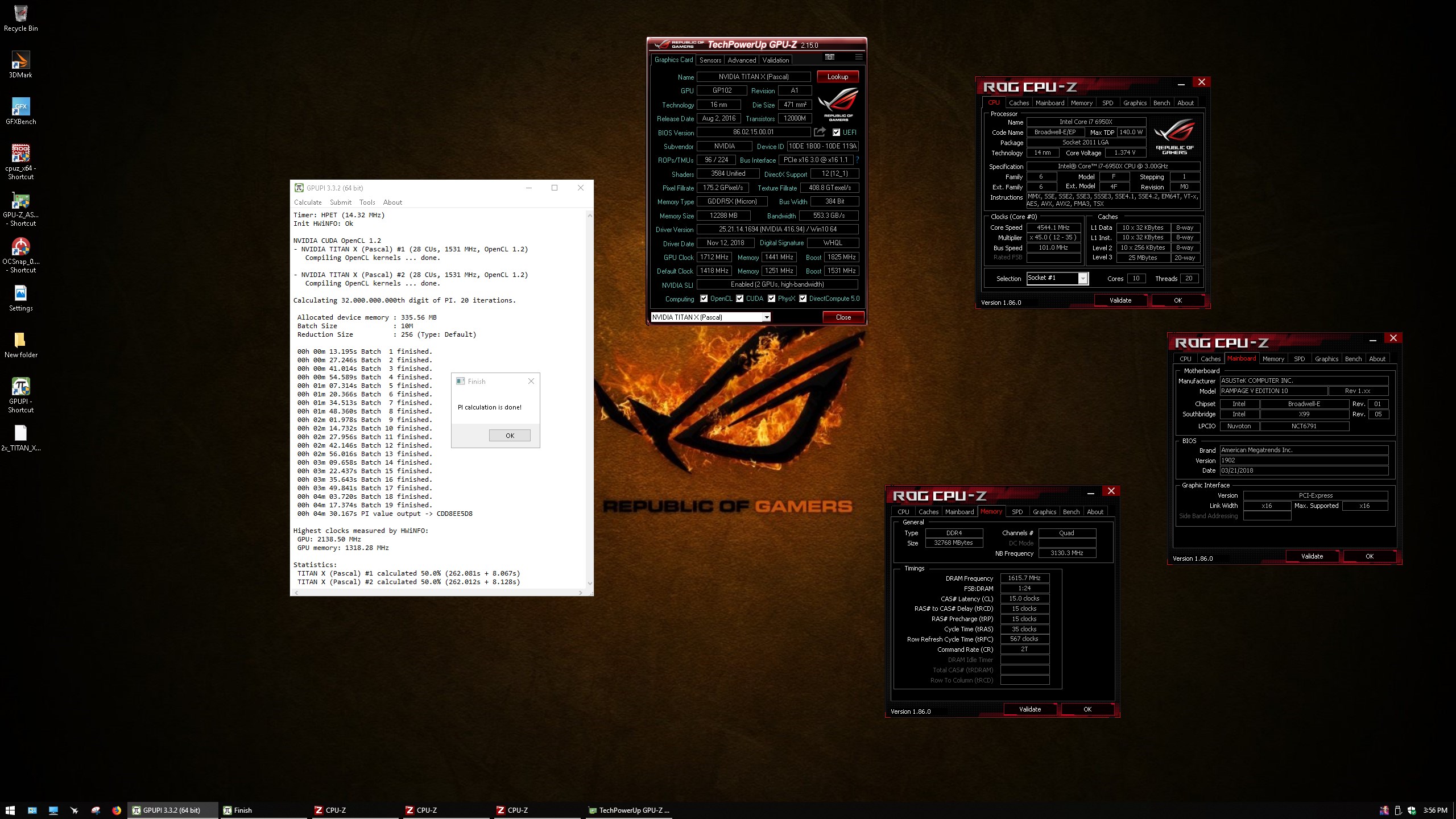1456x819 pixels.
Task: Click the PI value output result line
Action: coord(384,514)
